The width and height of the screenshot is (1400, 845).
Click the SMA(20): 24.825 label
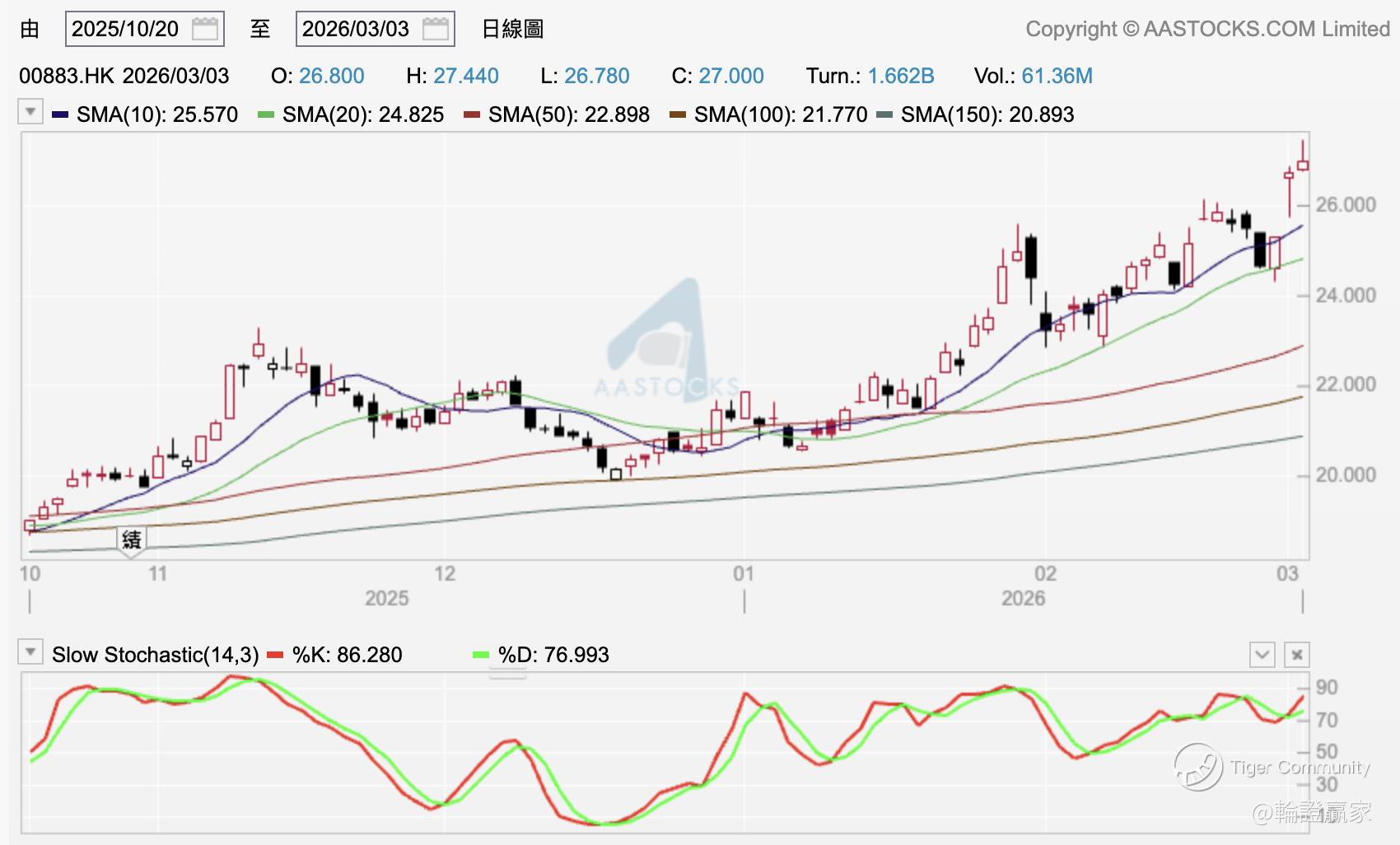(x=363, y=114)
